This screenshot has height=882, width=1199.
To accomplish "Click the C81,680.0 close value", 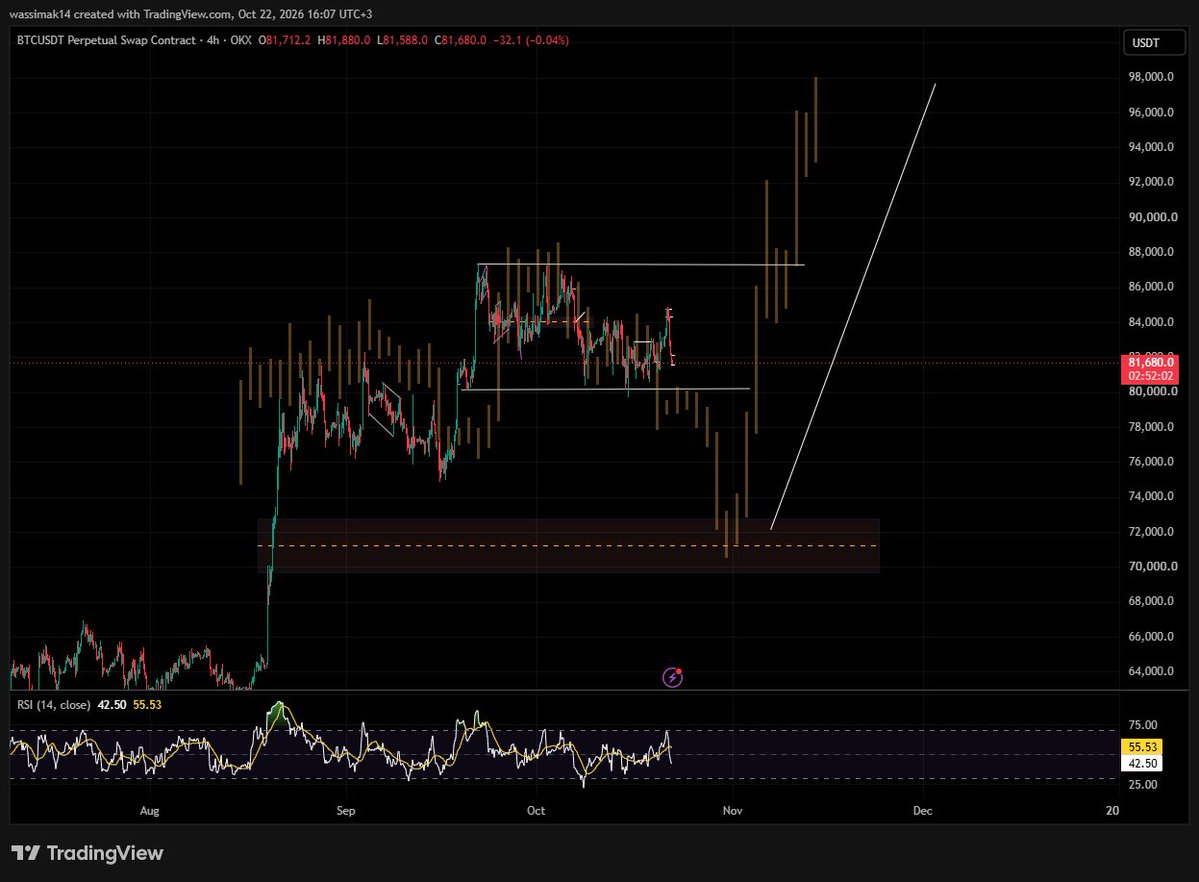I will pyautogui.click(x=460, y=40).
